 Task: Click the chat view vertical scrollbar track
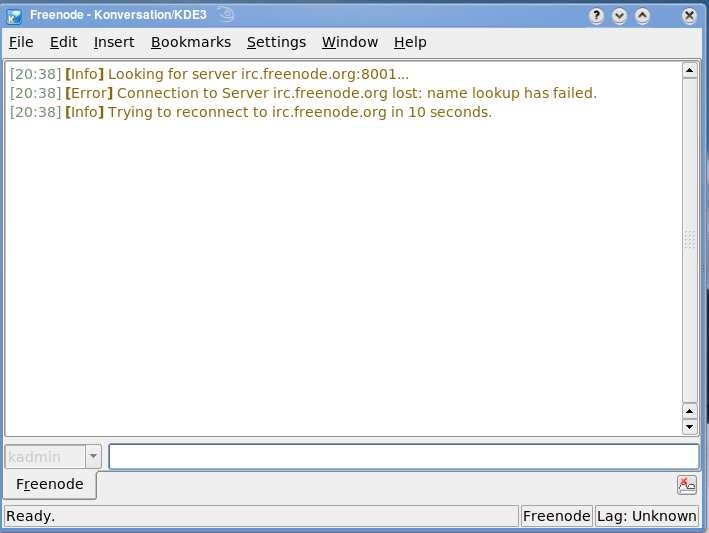(689, 241)
